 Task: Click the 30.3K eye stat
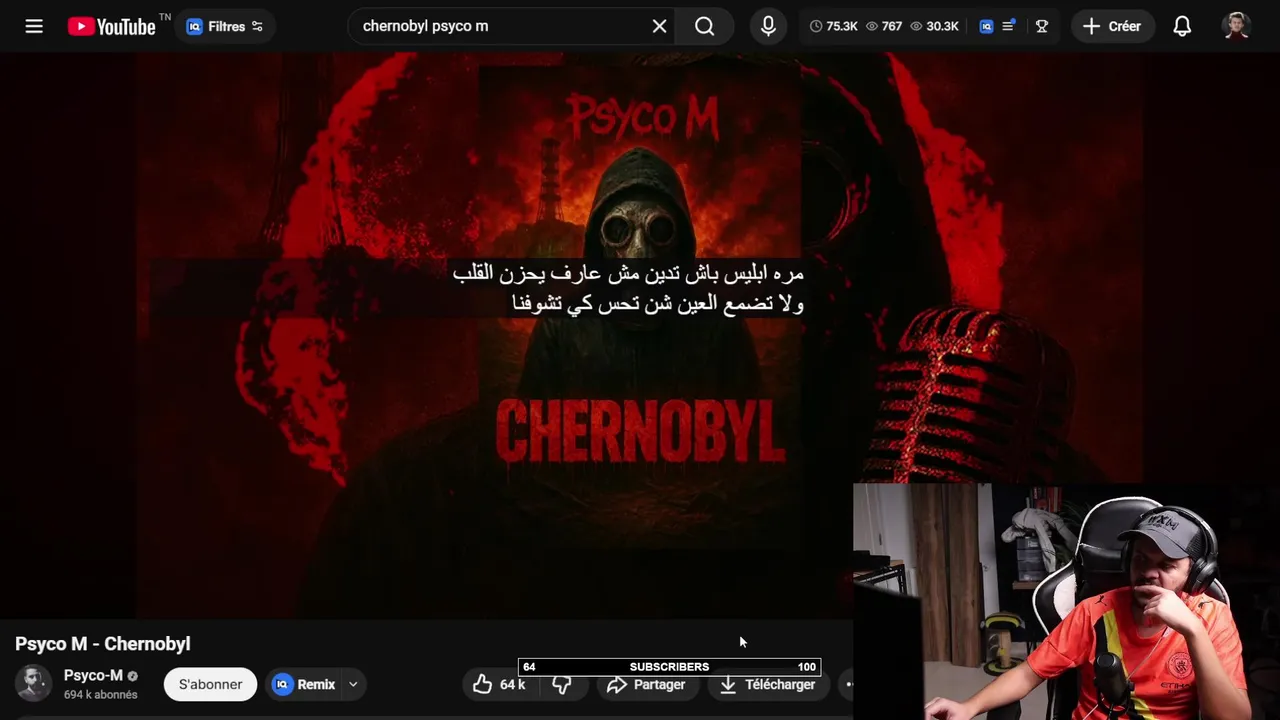click(x=934, y=26)
